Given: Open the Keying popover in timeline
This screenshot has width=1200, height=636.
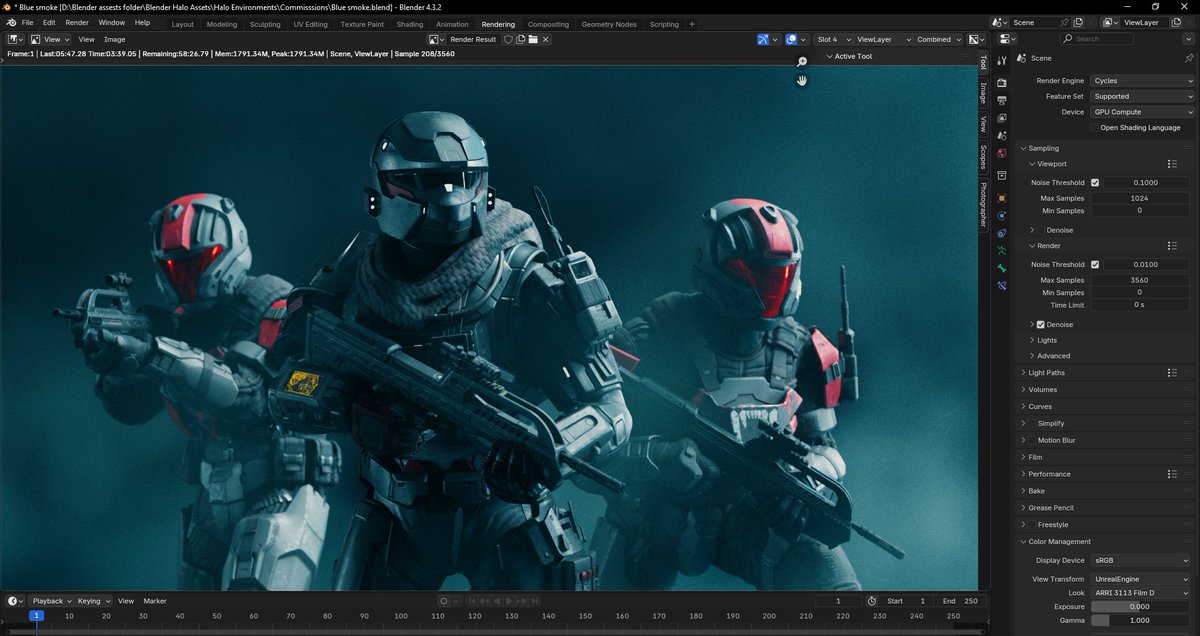Looking at the screenshot, I should click(x=93, y=601).
